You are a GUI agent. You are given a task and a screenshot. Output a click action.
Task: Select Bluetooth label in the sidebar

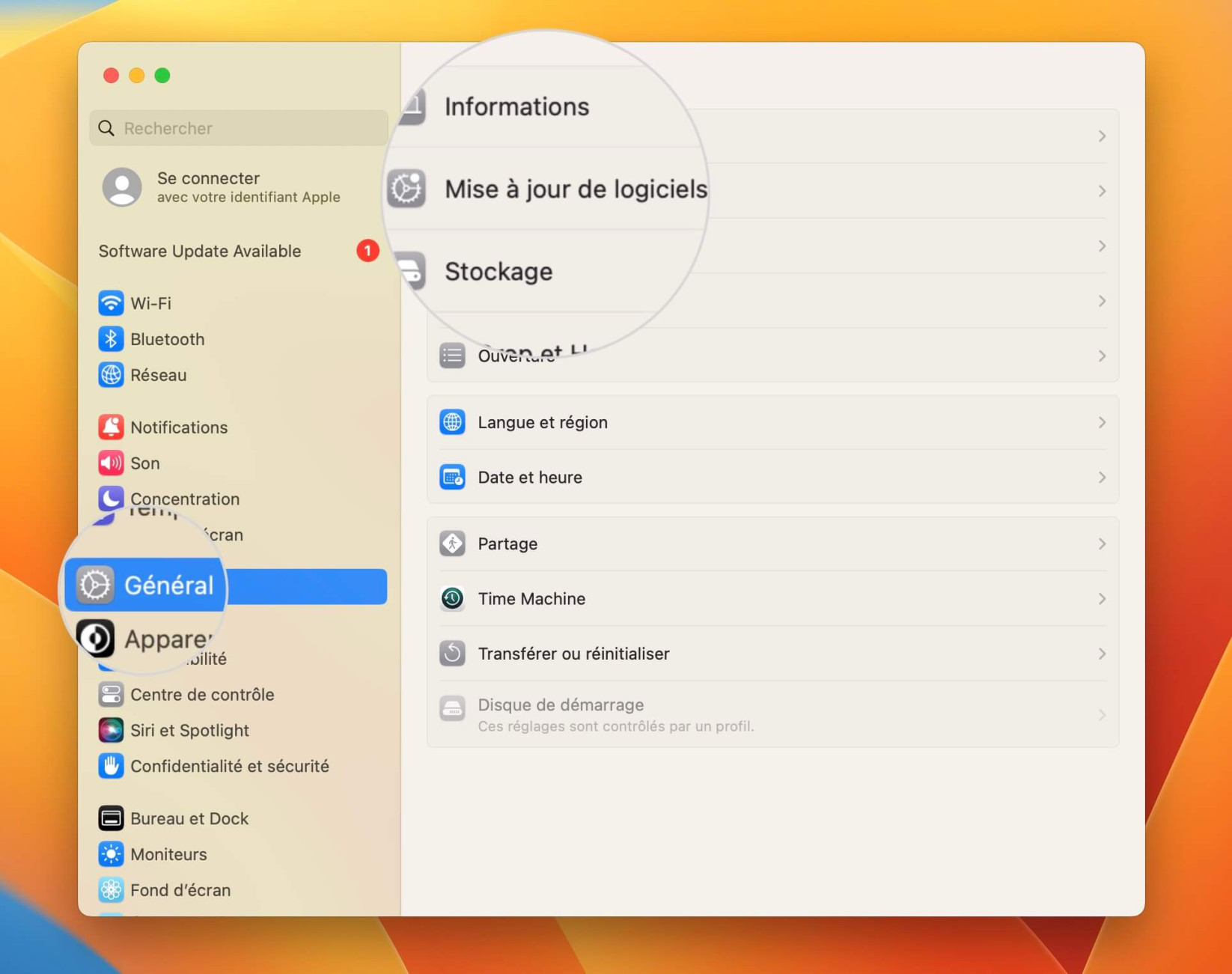(167, 339)
